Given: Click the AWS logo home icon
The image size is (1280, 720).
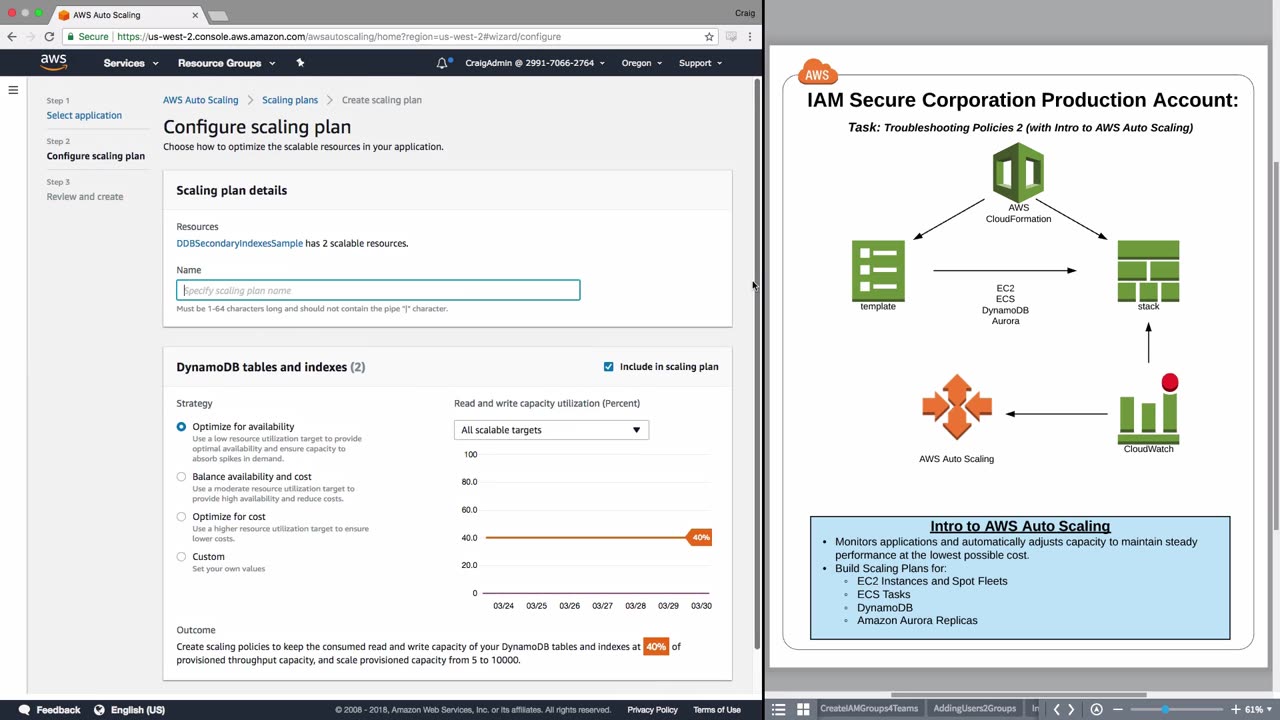Looking at the screenshot, I should pos(54,62).
